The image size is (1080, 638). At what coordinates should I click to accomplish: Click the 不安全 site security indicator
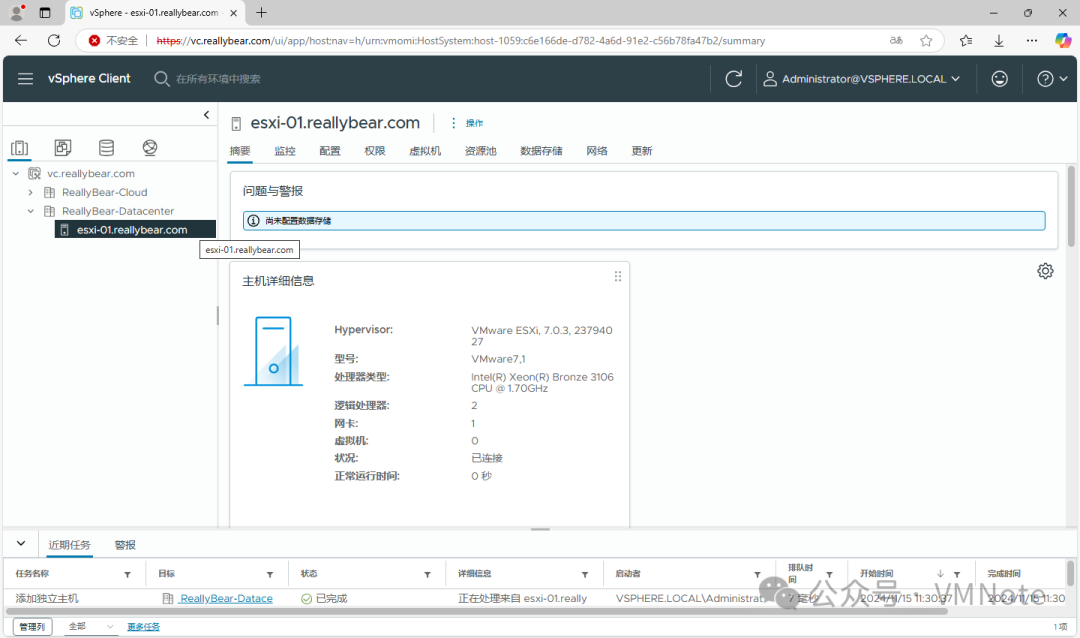tap(114, 41)
